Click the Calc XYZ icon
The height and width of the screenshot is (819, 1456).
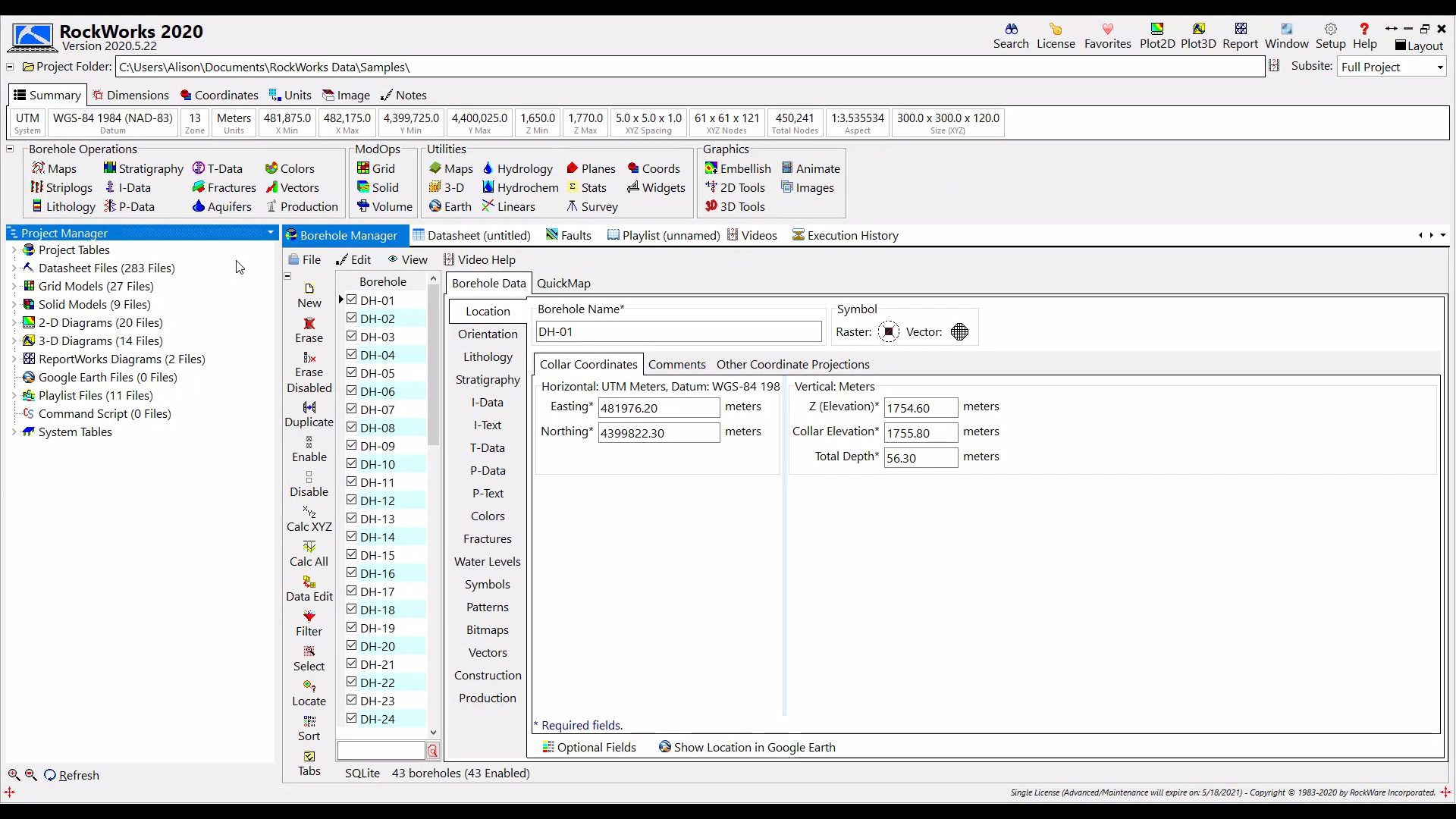(309, 519)
